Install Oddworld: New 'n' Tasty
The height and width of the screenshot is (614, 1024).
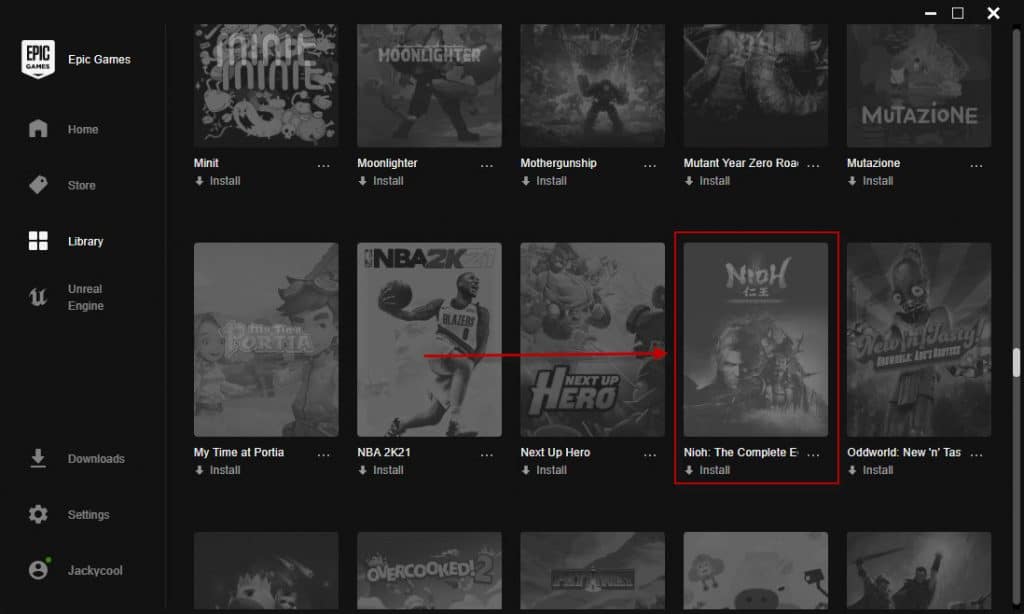tap(871, 470)
